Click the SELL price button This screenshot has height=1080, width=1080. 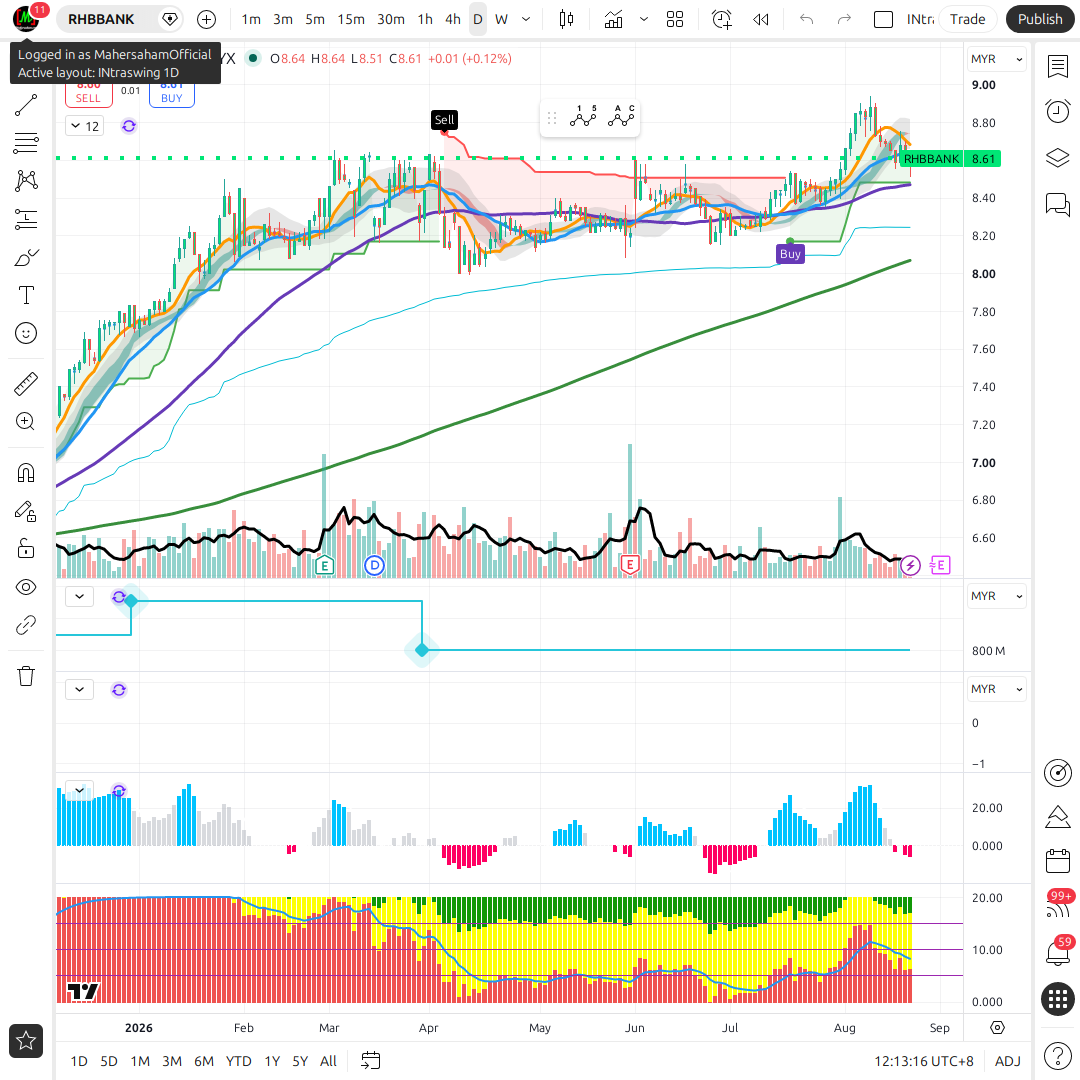coord(88,94)
